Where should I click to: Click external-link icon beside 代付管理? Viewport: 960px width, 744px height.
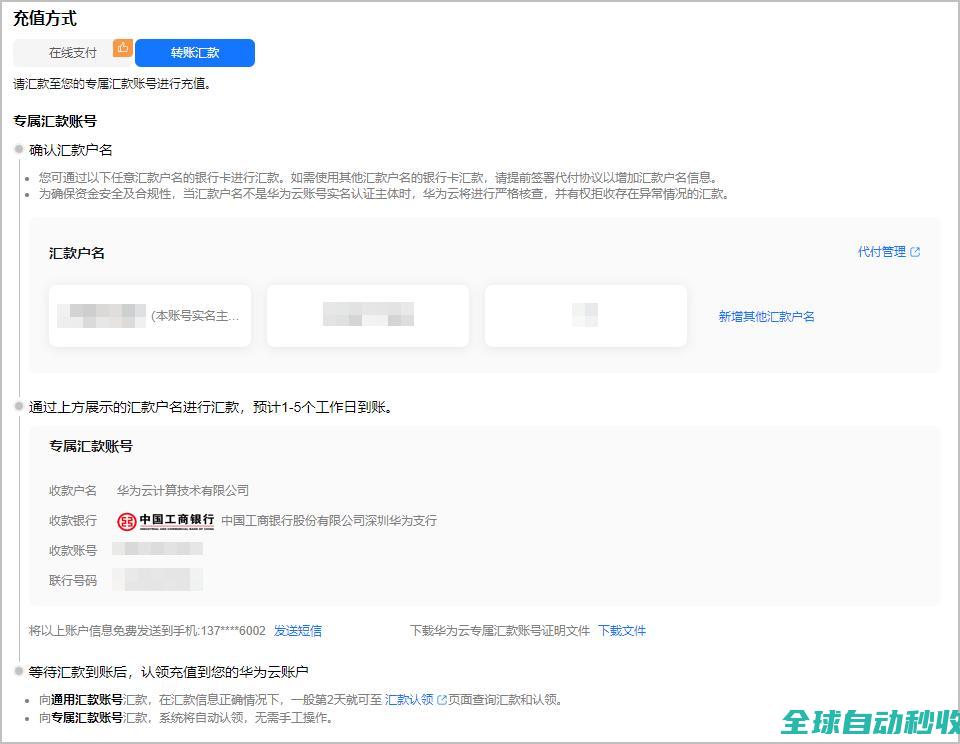pyautogui.click(x=915, y=252)
